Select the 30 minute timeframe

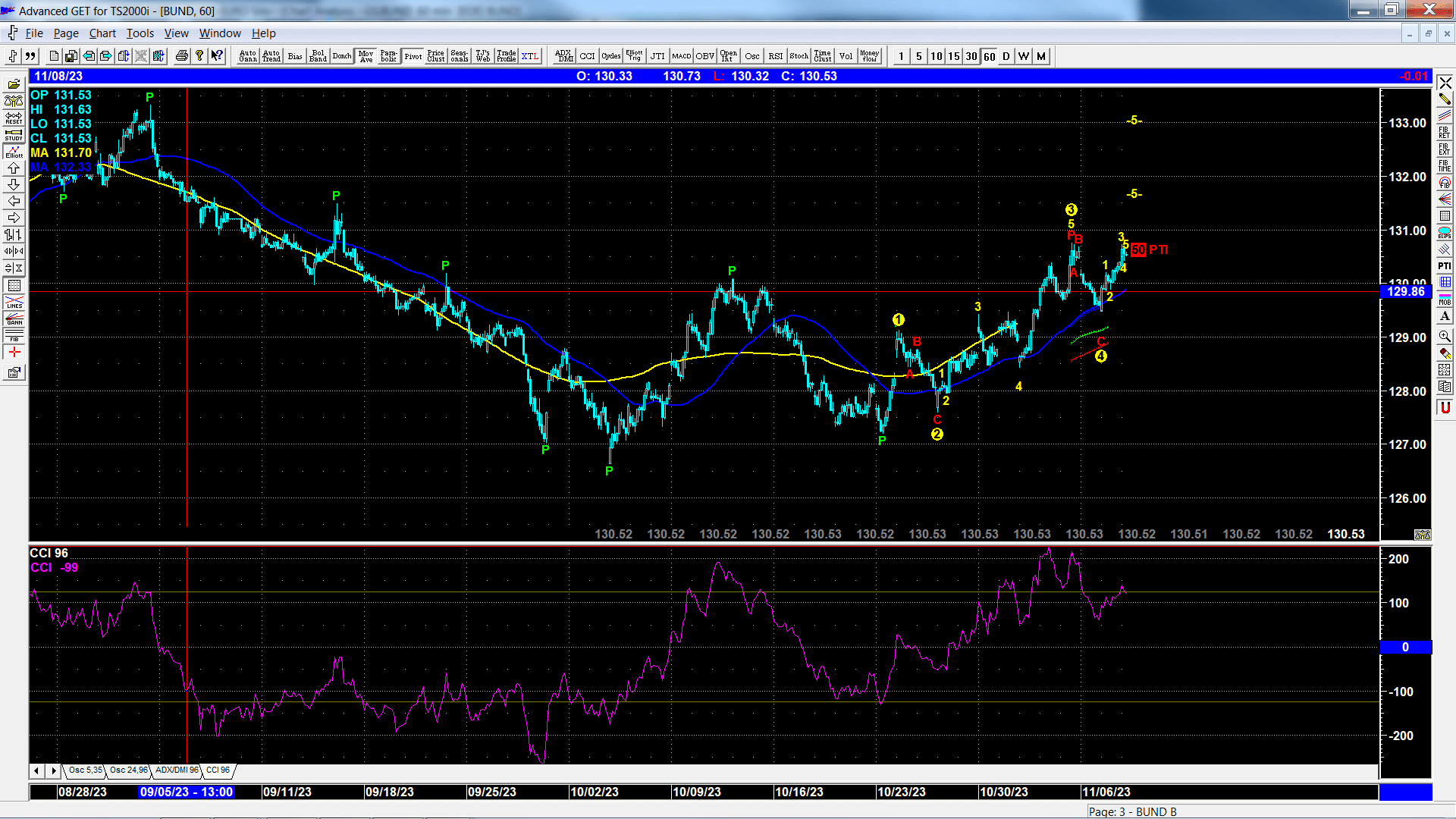point(971,56)
